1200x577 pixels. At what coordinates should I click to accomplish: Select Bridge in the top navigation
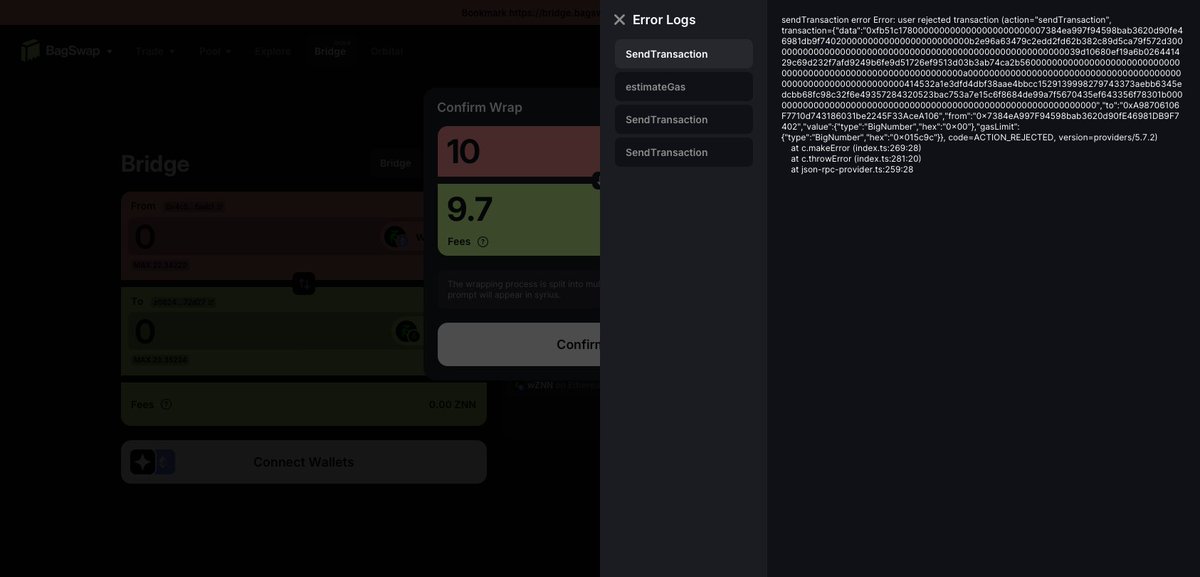tap(330, 51)
